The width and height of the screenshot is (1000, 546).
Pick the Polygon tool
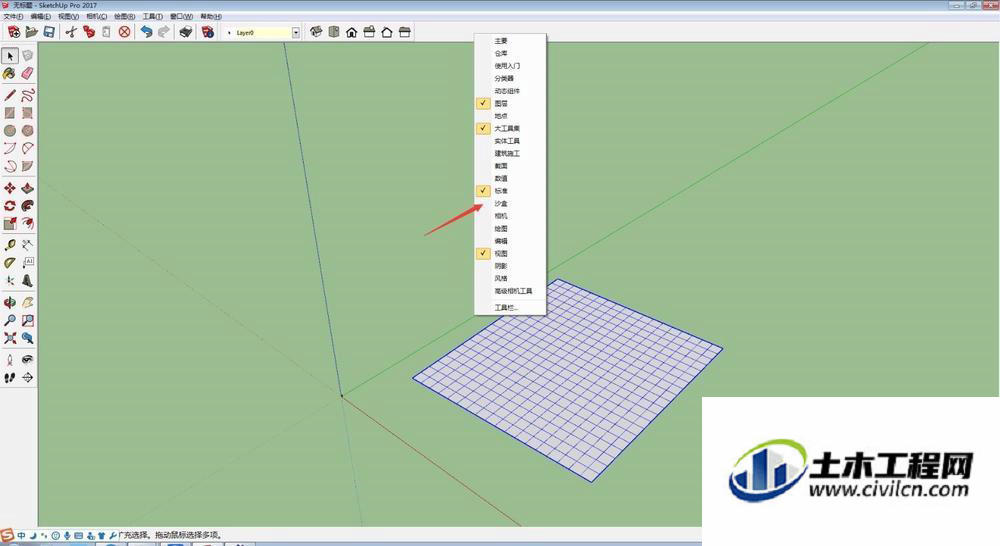[x=27, y=131]
